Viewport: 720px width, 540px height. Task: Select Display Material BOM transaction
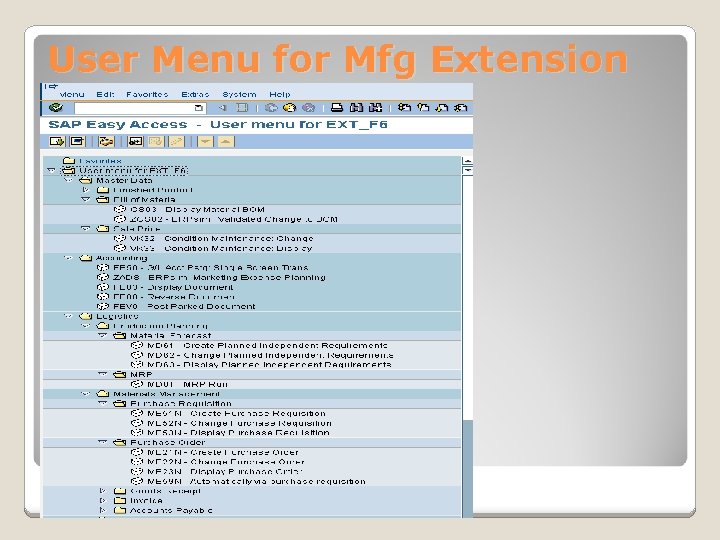click(x=197, y=209)
